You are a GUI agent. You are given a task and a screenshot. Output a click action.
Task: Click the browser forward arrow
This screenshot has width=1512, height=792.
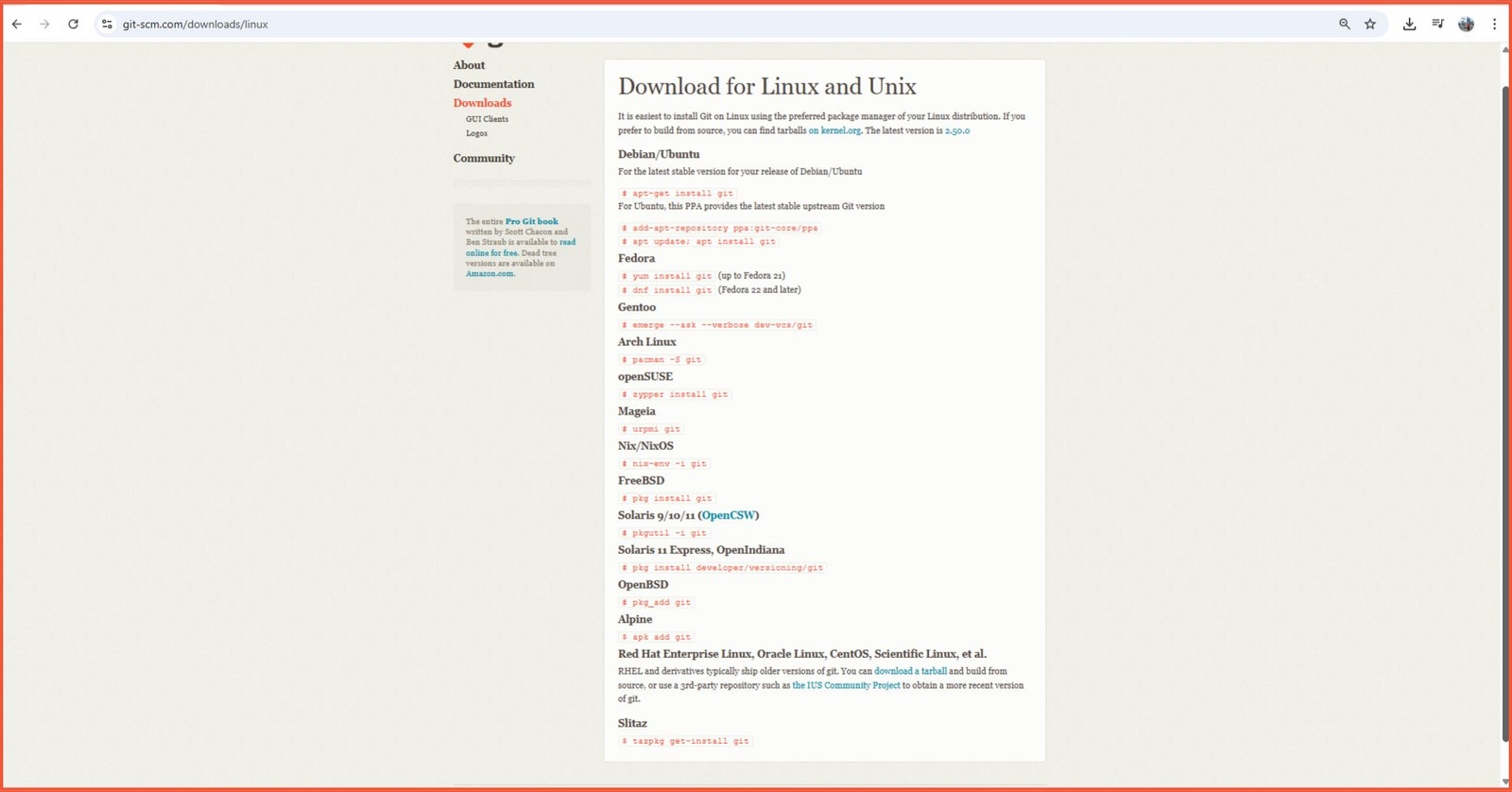(x=44, y=25)
